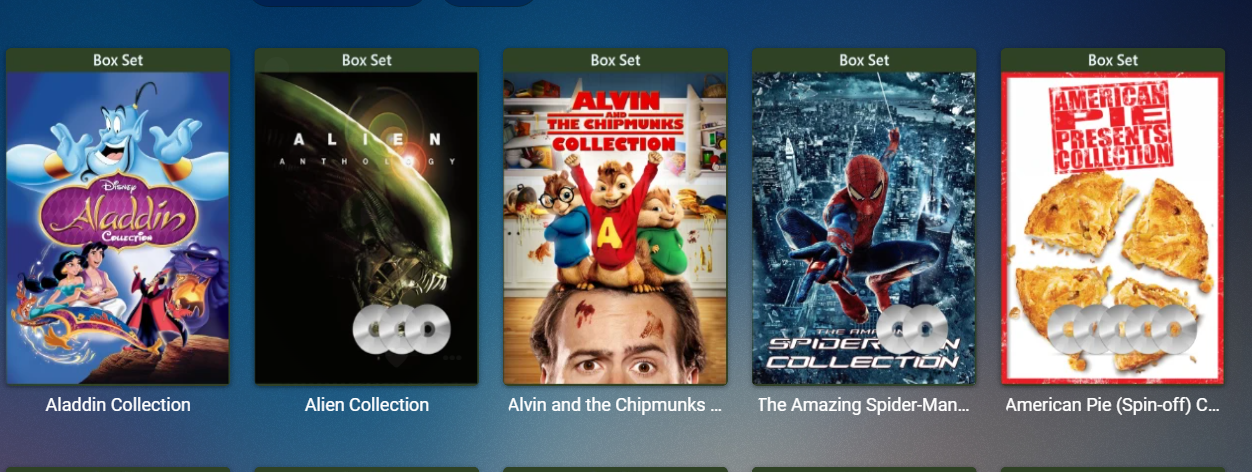The image size is (1252, 472).
Task: Click the Aladdin Collection title link
Action: click(x=118, y=405)
